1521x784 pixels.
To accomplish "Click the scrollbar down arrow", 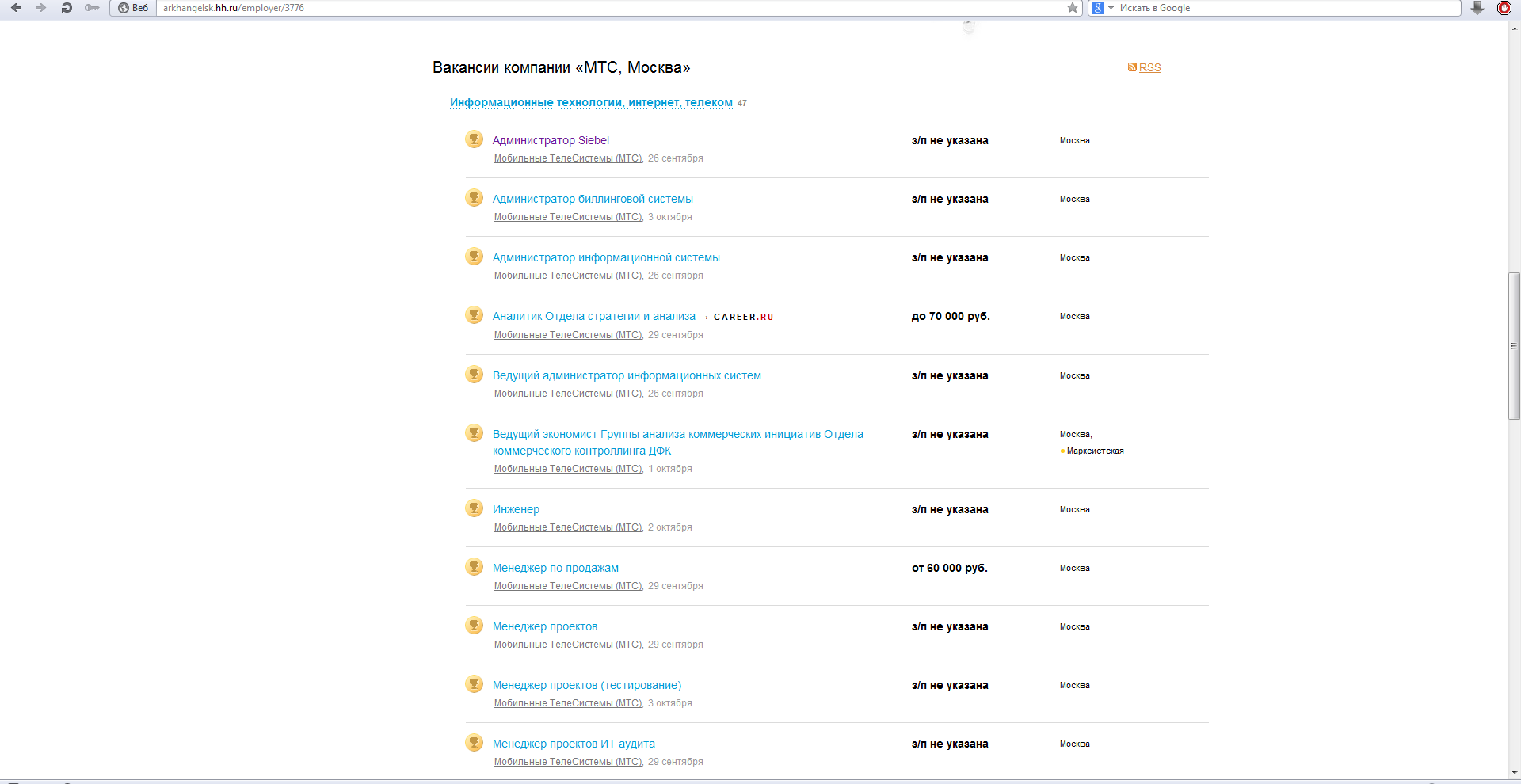I will point(1514,773).
